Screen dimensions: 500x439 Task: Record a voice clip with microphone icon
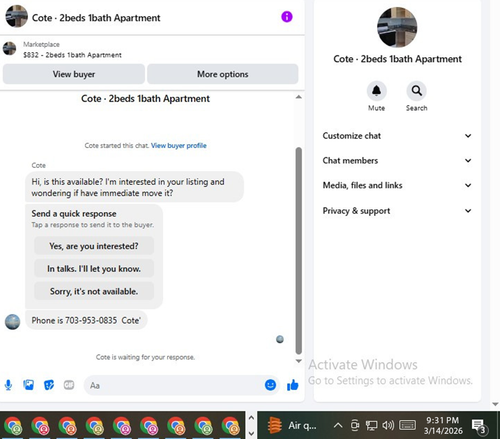point(8,385)
